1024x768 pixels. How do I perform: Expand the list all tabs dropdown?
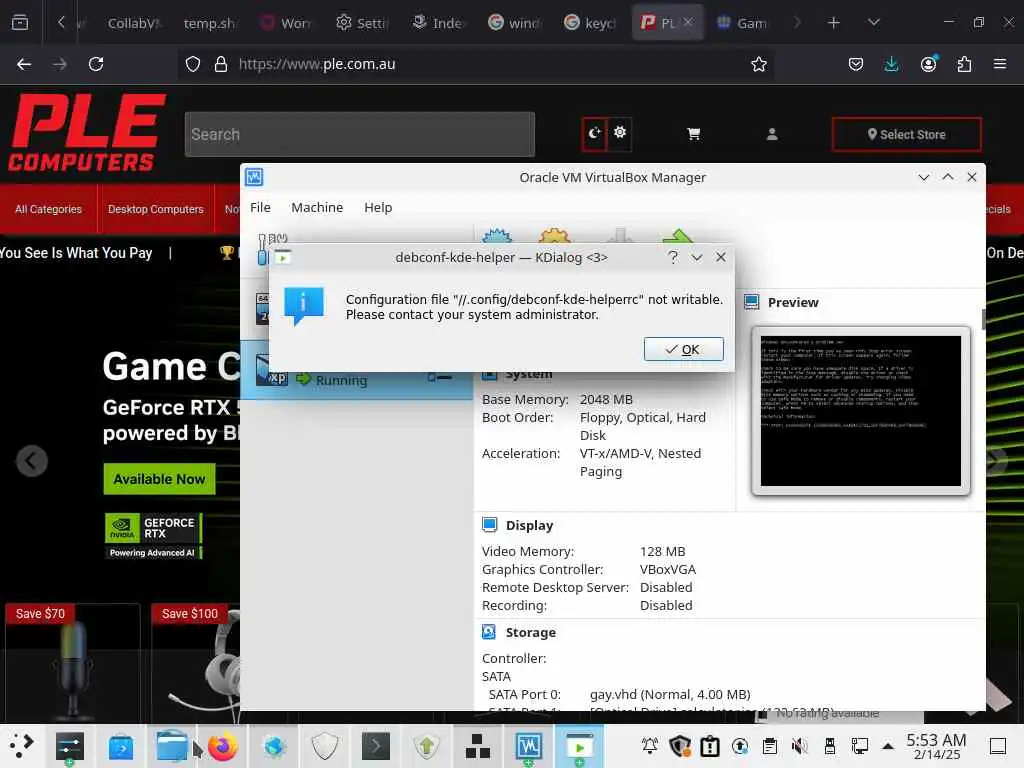click(873, 23)
